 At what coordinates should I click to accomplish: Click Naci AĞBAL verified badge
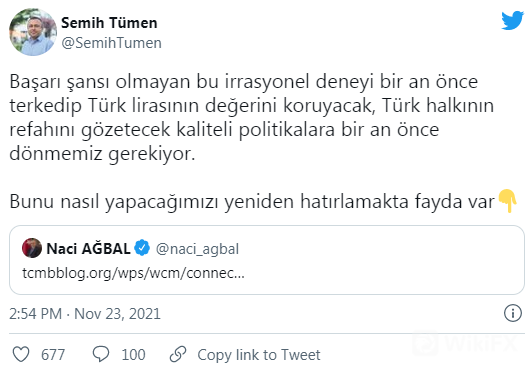(142, 248)
